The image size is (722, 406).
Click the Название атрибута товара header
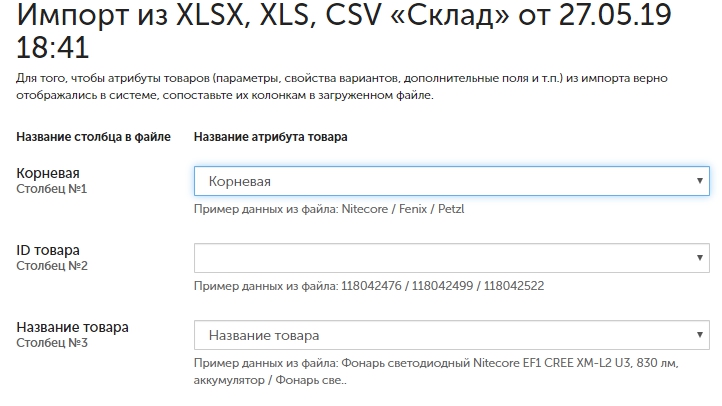click(x=270, y=137)
